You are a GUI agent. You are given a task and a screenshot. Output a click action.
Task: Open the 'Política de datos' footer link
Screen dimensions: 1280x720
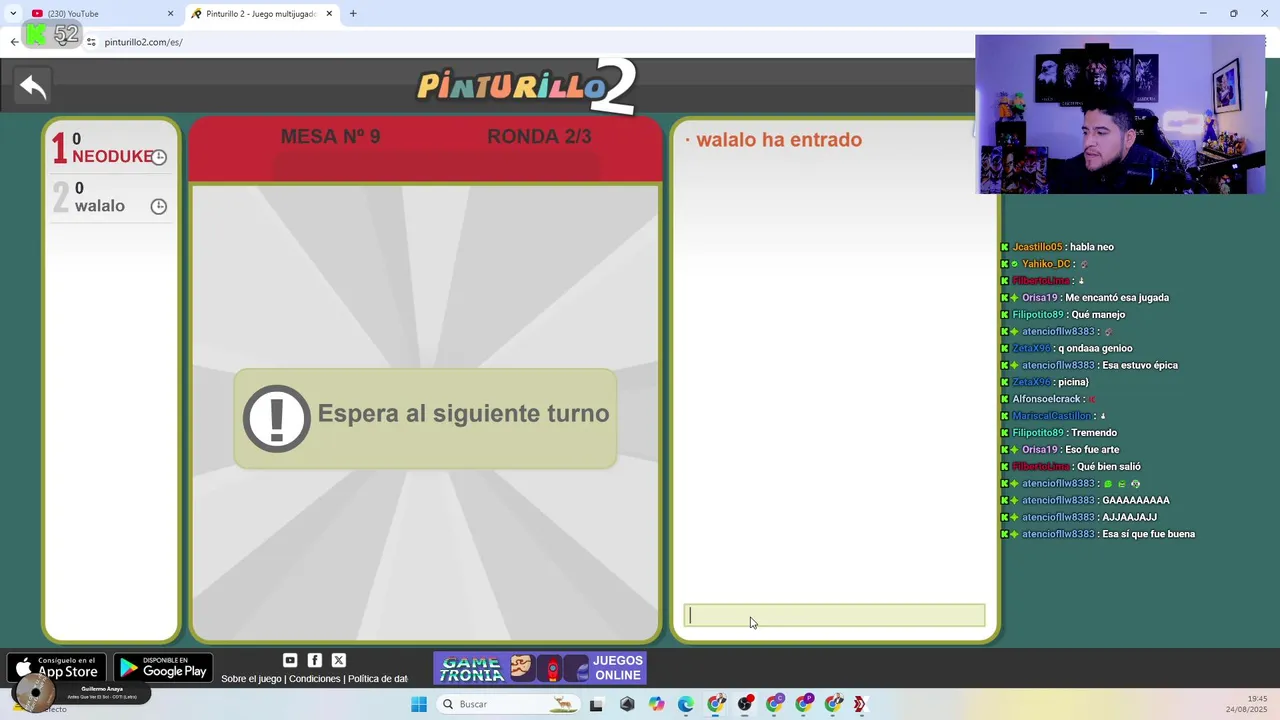point(378,679)
